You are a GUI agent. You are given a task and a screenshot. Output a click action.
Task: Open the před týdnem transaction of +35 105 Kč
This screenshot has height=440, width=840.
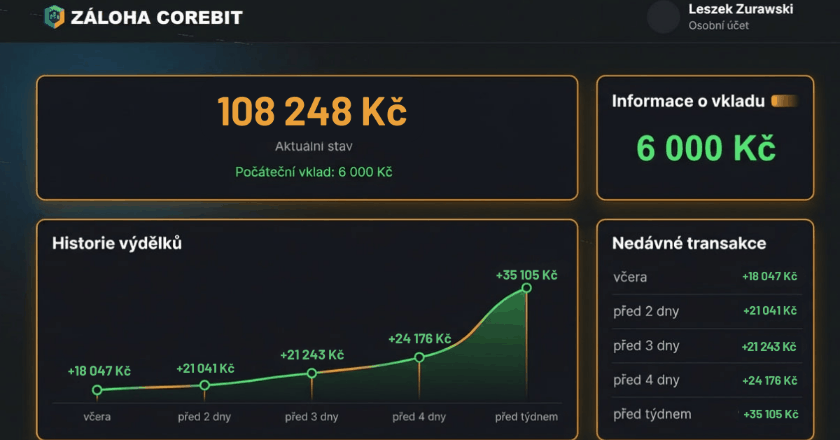pos(705,414)
